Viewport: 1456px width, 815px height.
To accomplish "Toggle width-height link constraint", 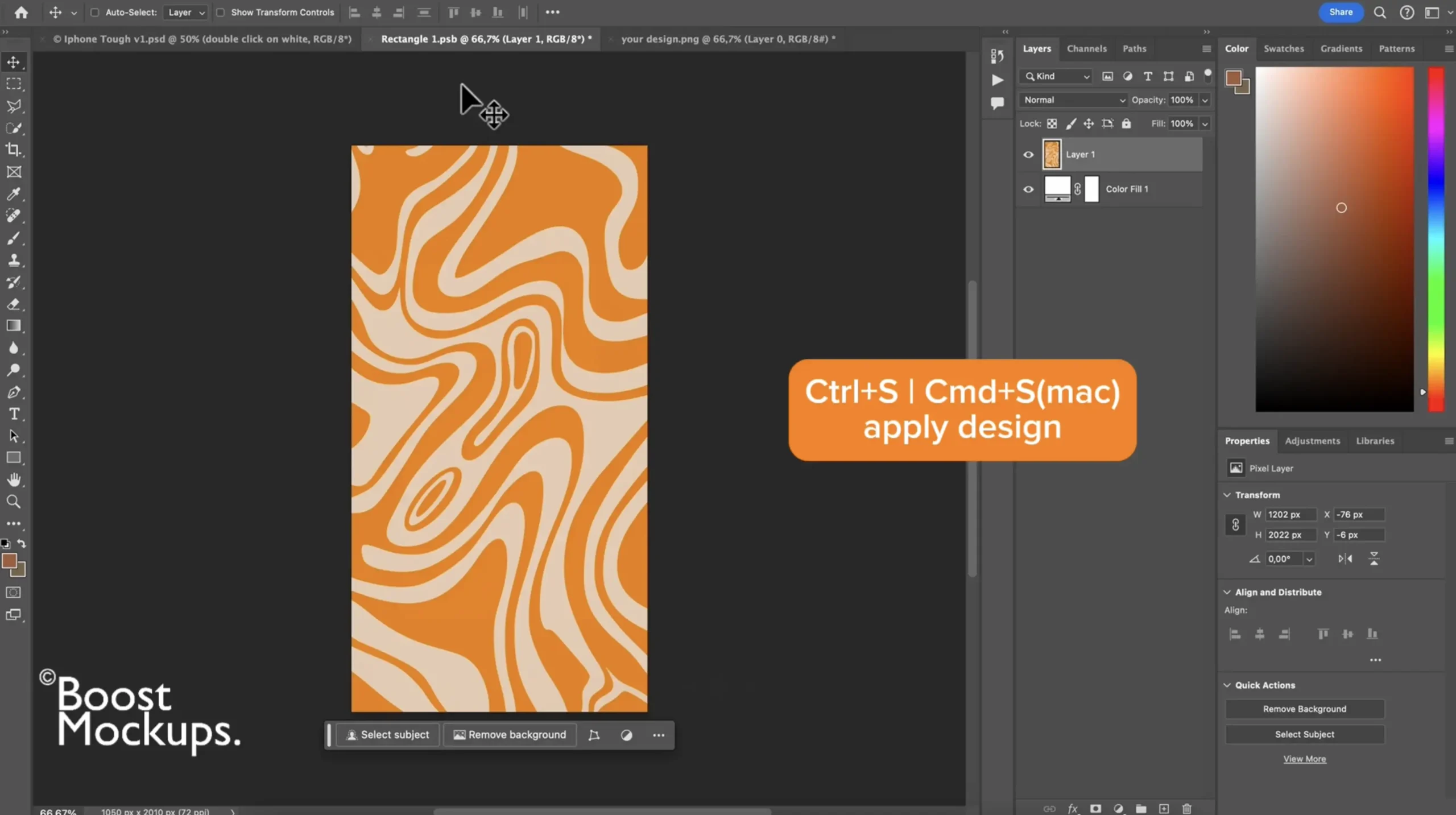I will point(1235,524).
